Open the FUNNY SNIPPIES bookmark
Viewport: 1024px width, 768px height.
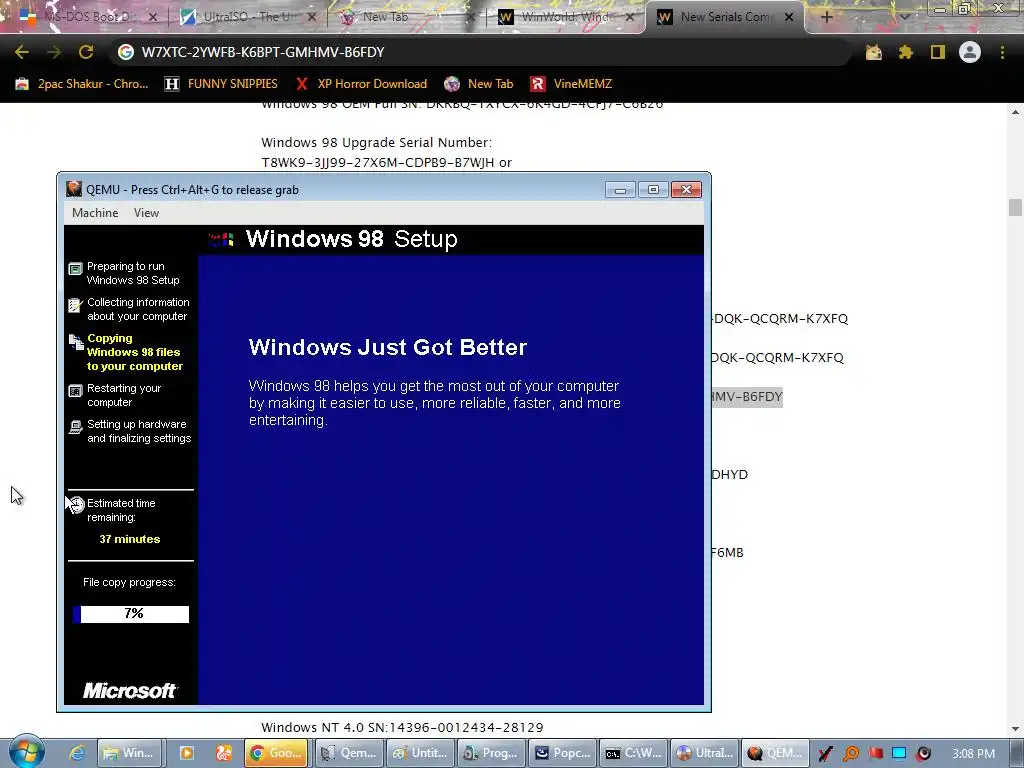[x=221, y=84]
